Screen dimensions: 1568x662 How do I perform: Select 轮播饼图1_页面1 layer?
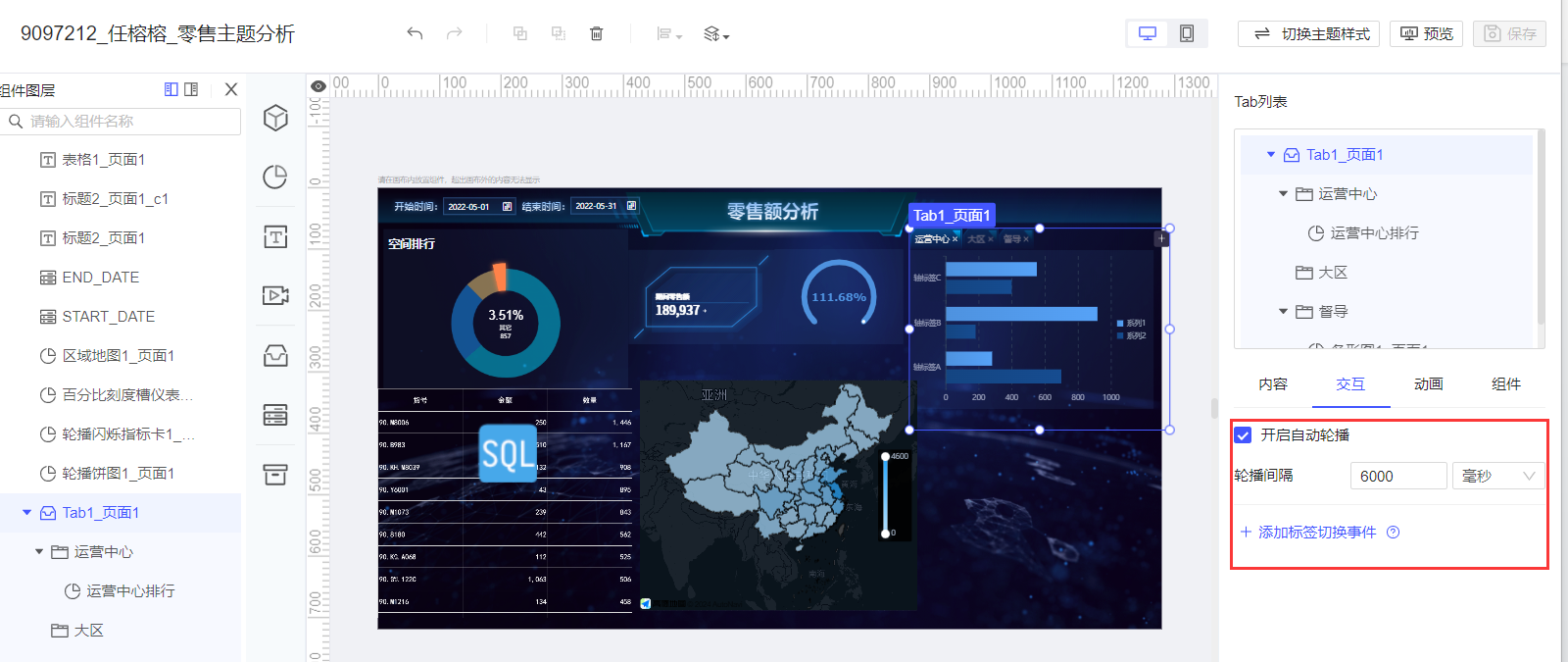[x=121, y=474]
